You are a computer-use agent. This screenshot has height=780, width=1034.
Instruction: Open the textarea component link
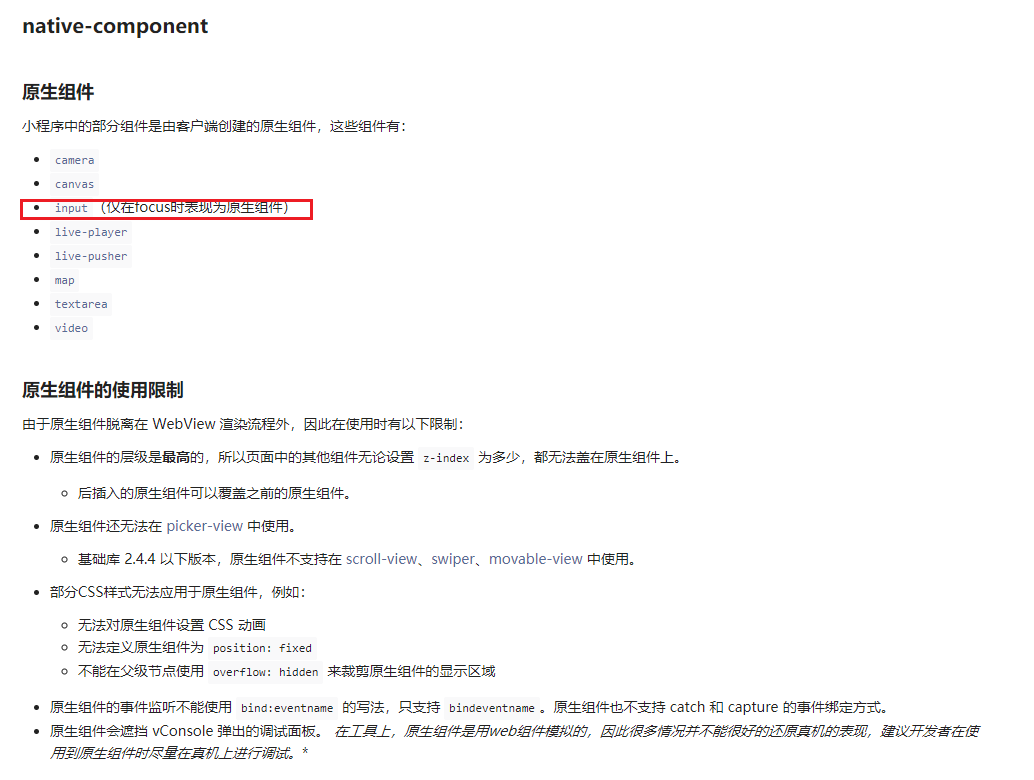click(81, 304)
